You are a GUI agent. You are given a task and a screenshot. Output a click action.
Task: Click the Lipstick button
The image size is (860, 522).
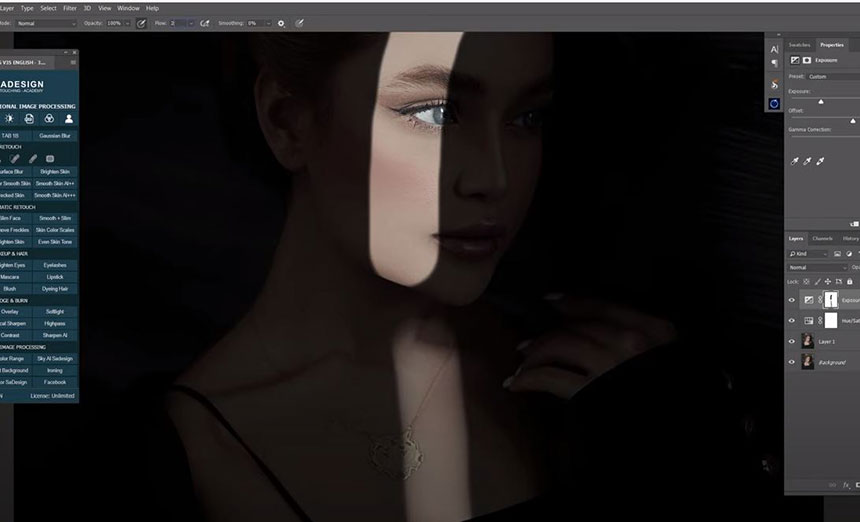[55, 277]
